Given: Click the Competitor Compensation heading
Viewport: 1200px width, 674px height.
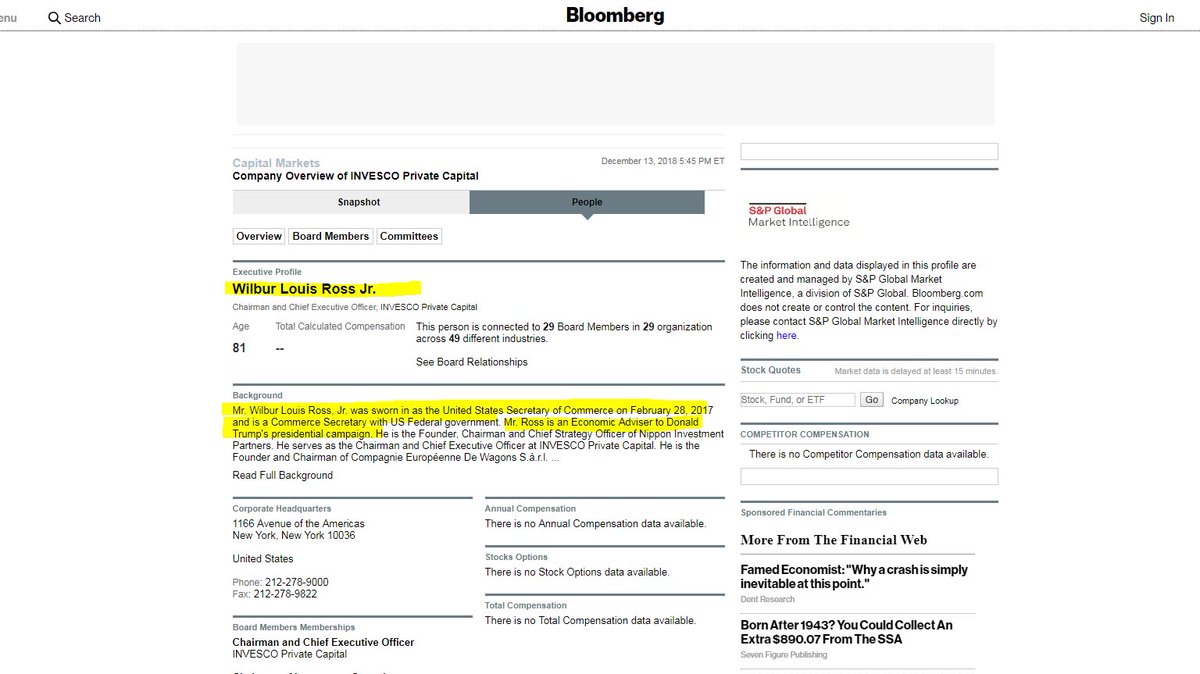Looking at the screenshot, I should [805, 434].
